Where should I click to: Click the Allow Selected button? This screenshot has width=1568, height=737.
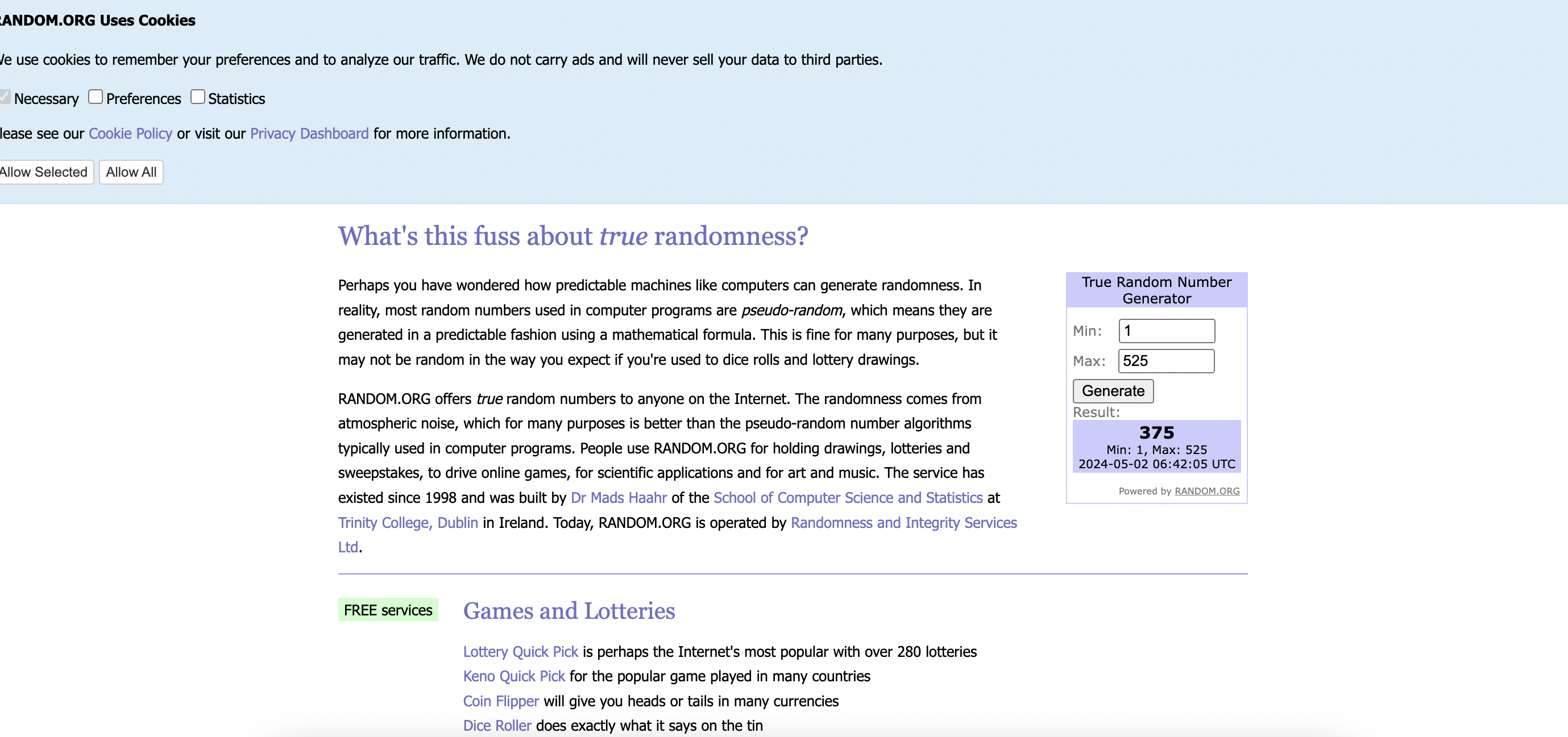click(45, 172)
